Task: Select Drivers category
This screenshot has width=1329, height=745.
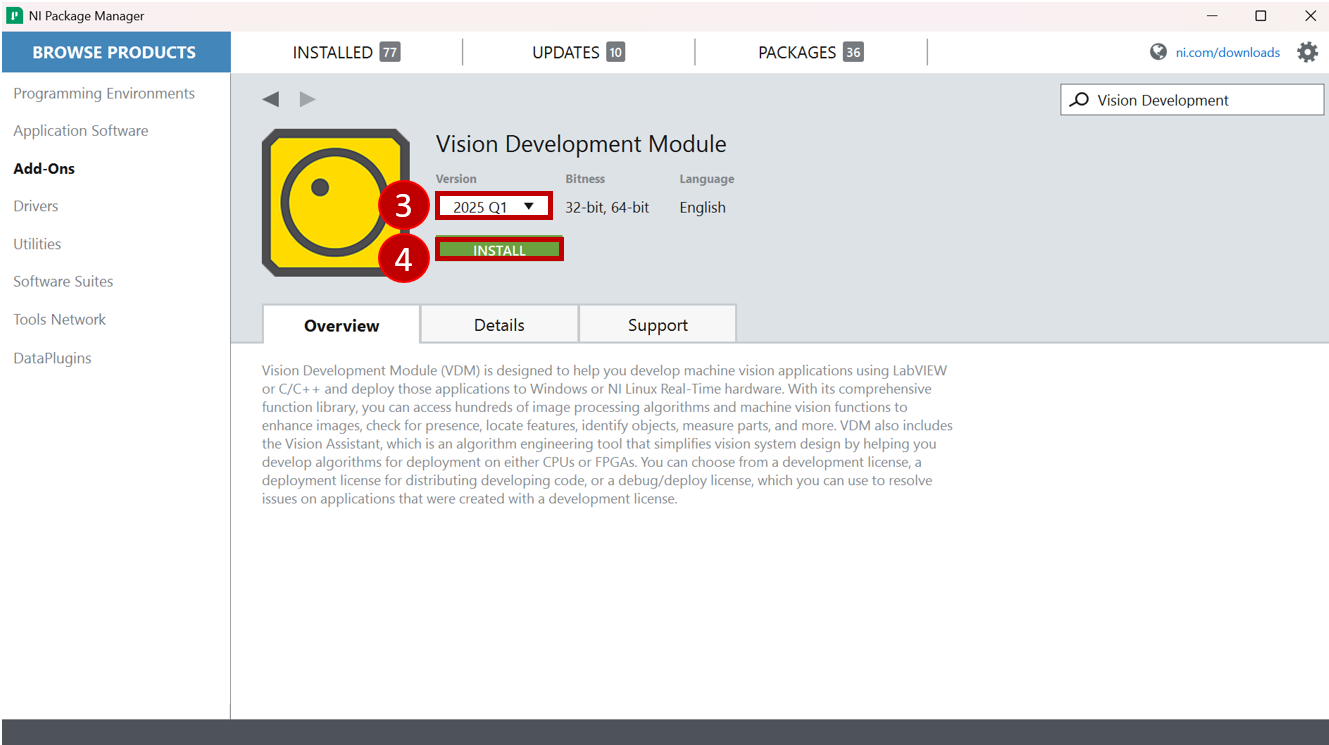Action: [36, 206]
